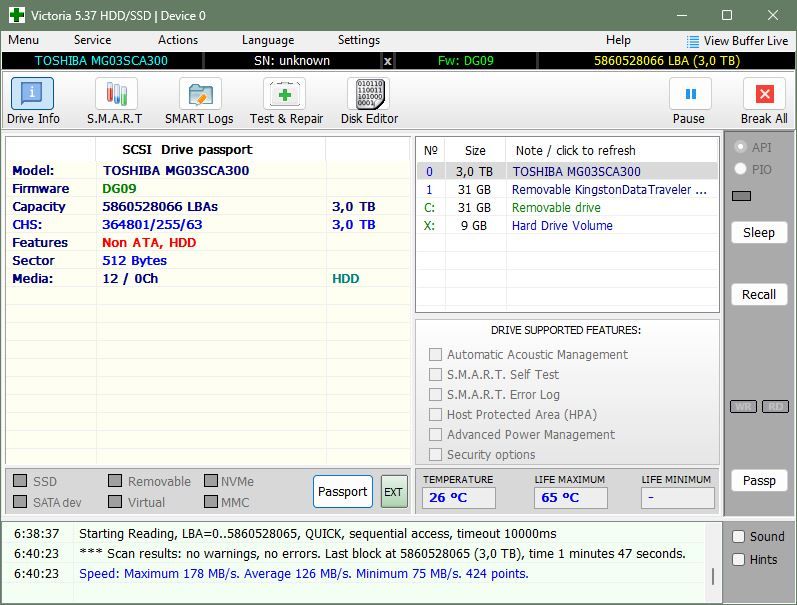
Task: Open the Settings menu
Action: click(x=358, y=40)
